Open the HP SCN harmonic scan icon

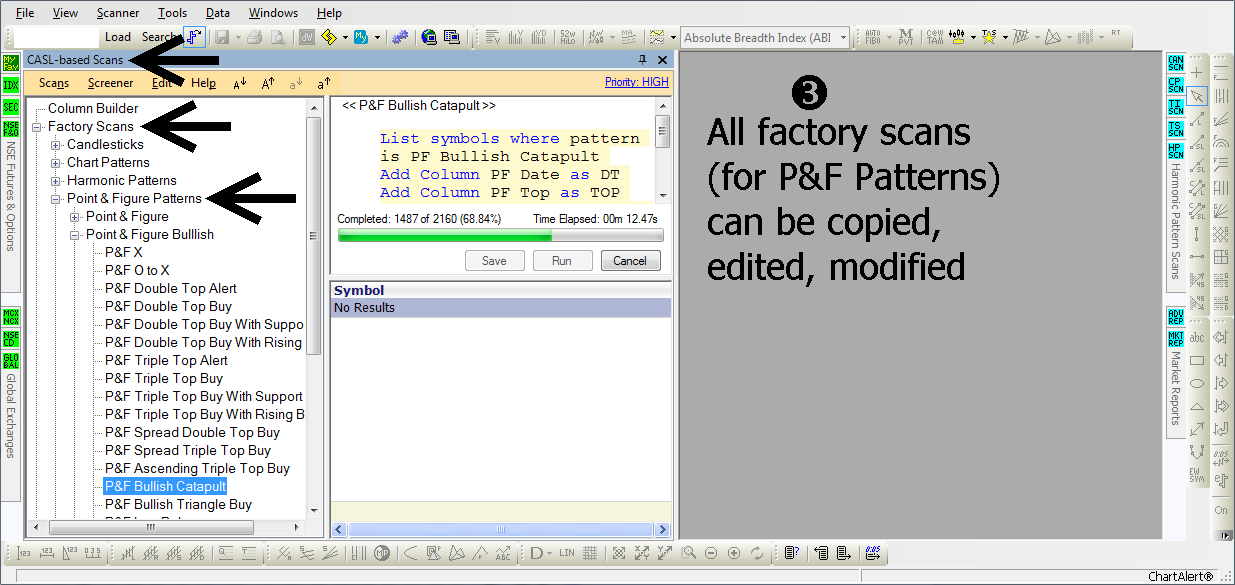(1176, 152)
